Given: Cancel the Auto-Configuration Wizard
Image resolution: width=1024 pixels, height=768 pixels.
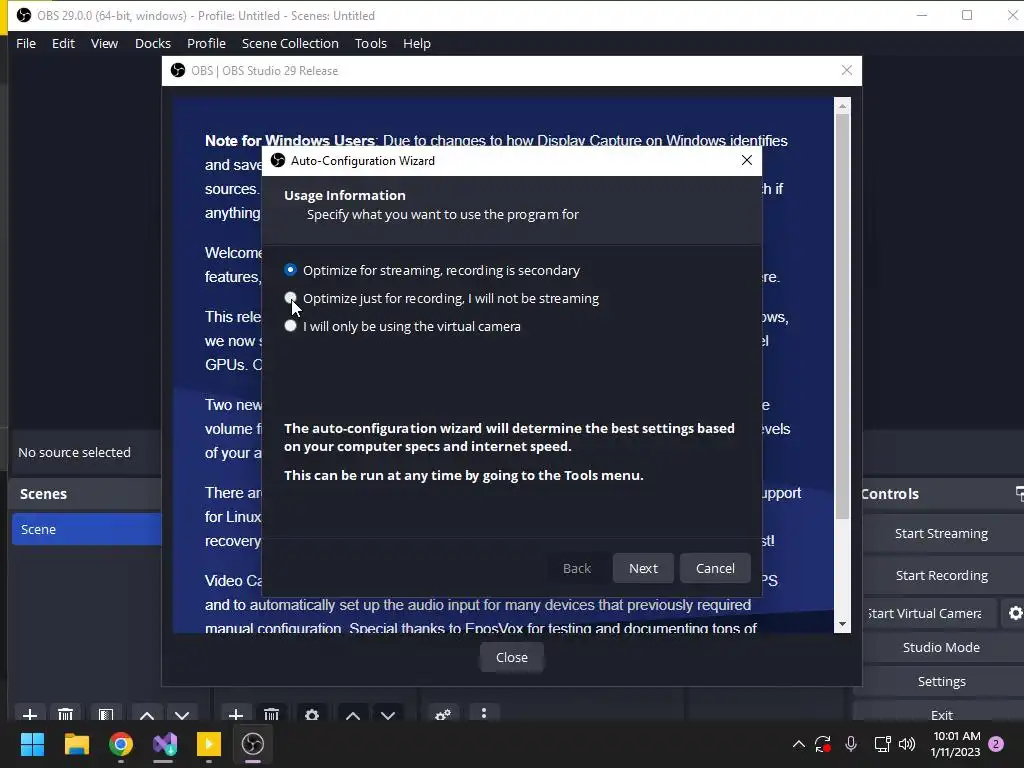Looking at the screenshot, I should click(715, 568).
